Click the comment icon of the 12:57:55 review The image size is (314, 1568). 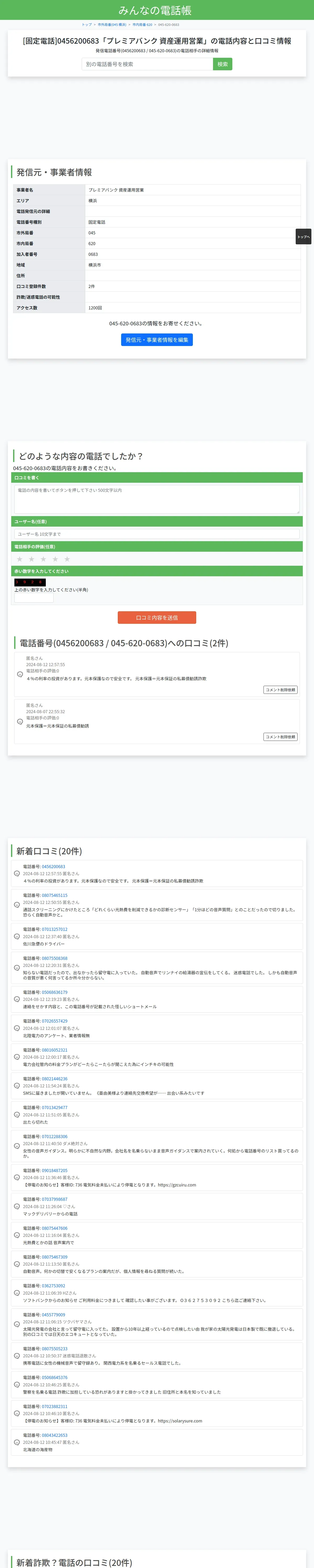20,675
